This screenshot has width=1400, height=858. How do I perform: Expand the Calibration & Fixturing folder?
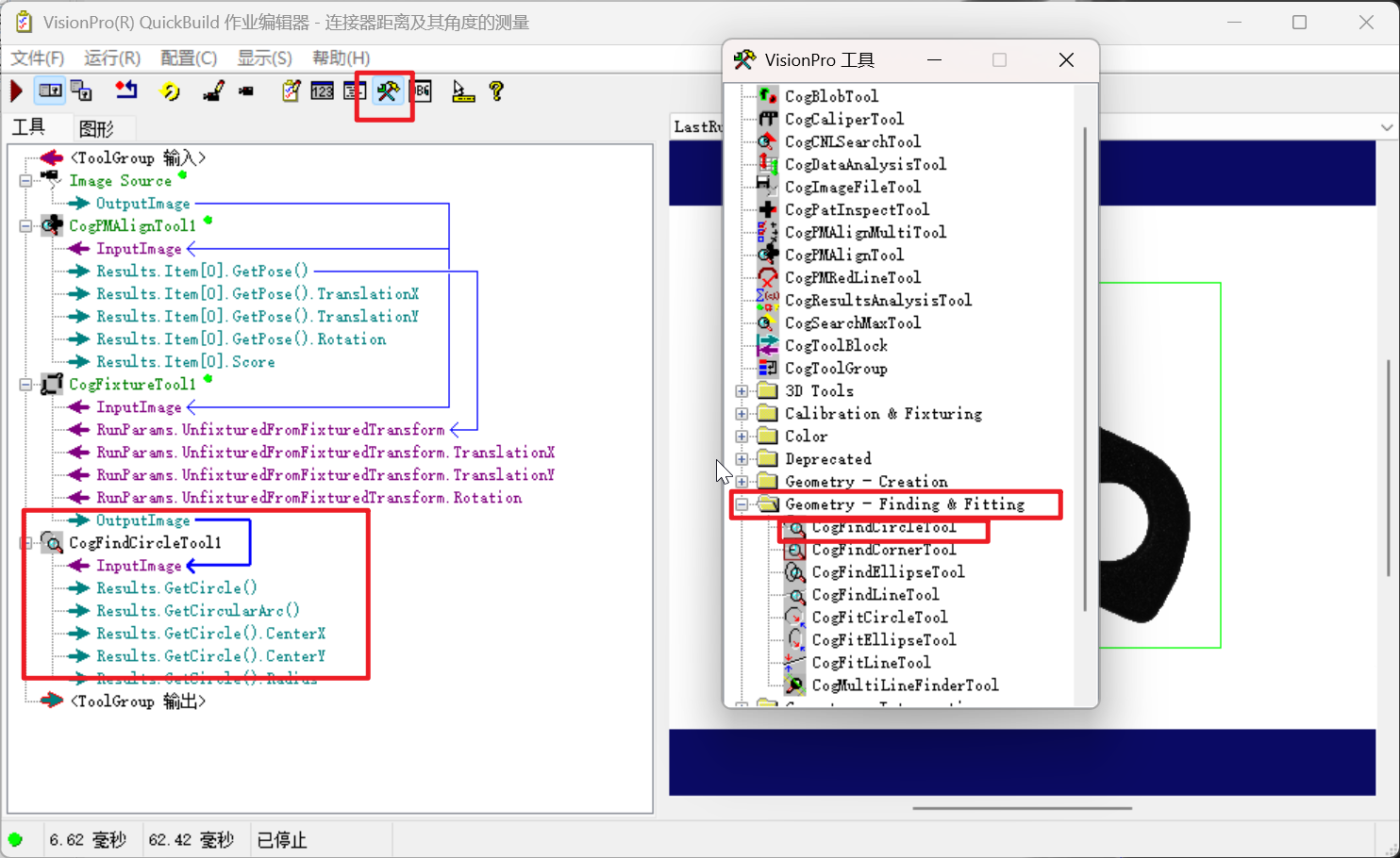click(x=742, y=414)
